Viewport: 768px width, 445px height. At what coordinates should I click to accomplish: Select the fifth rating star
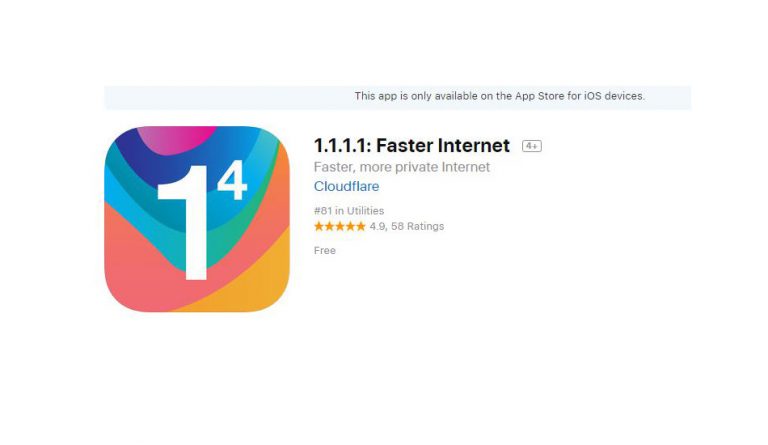tap(361, 226)
